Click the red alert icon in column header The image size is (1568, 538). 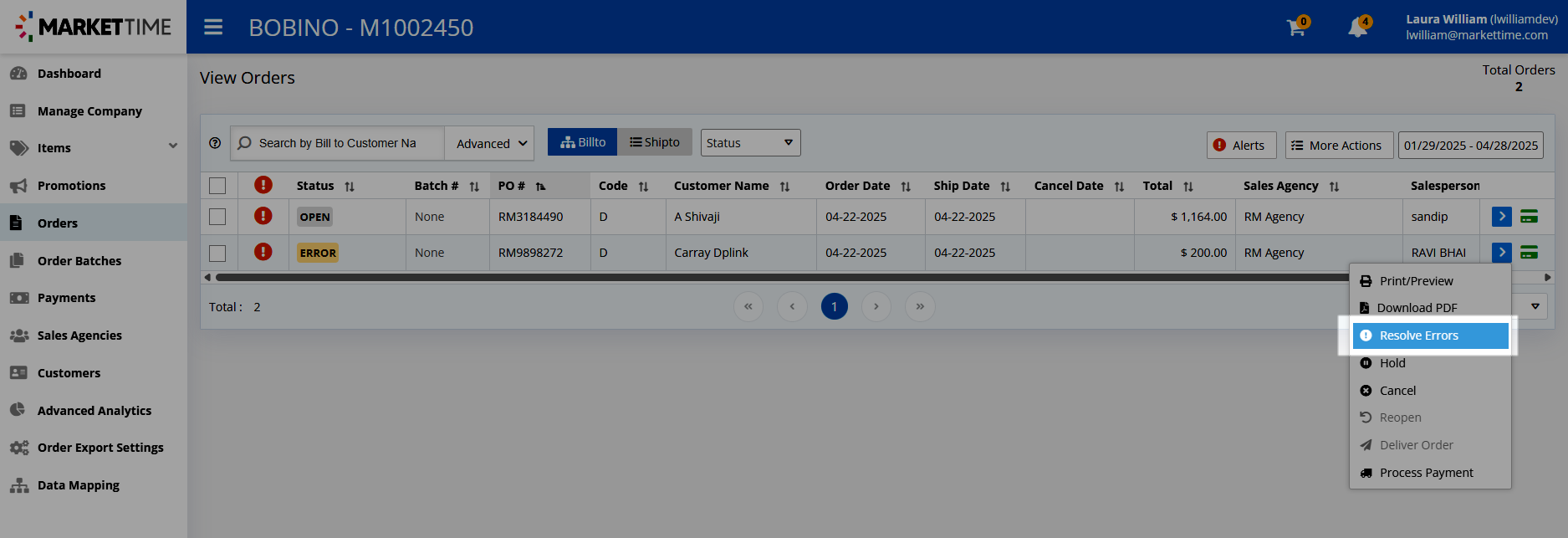click(263, 185)
